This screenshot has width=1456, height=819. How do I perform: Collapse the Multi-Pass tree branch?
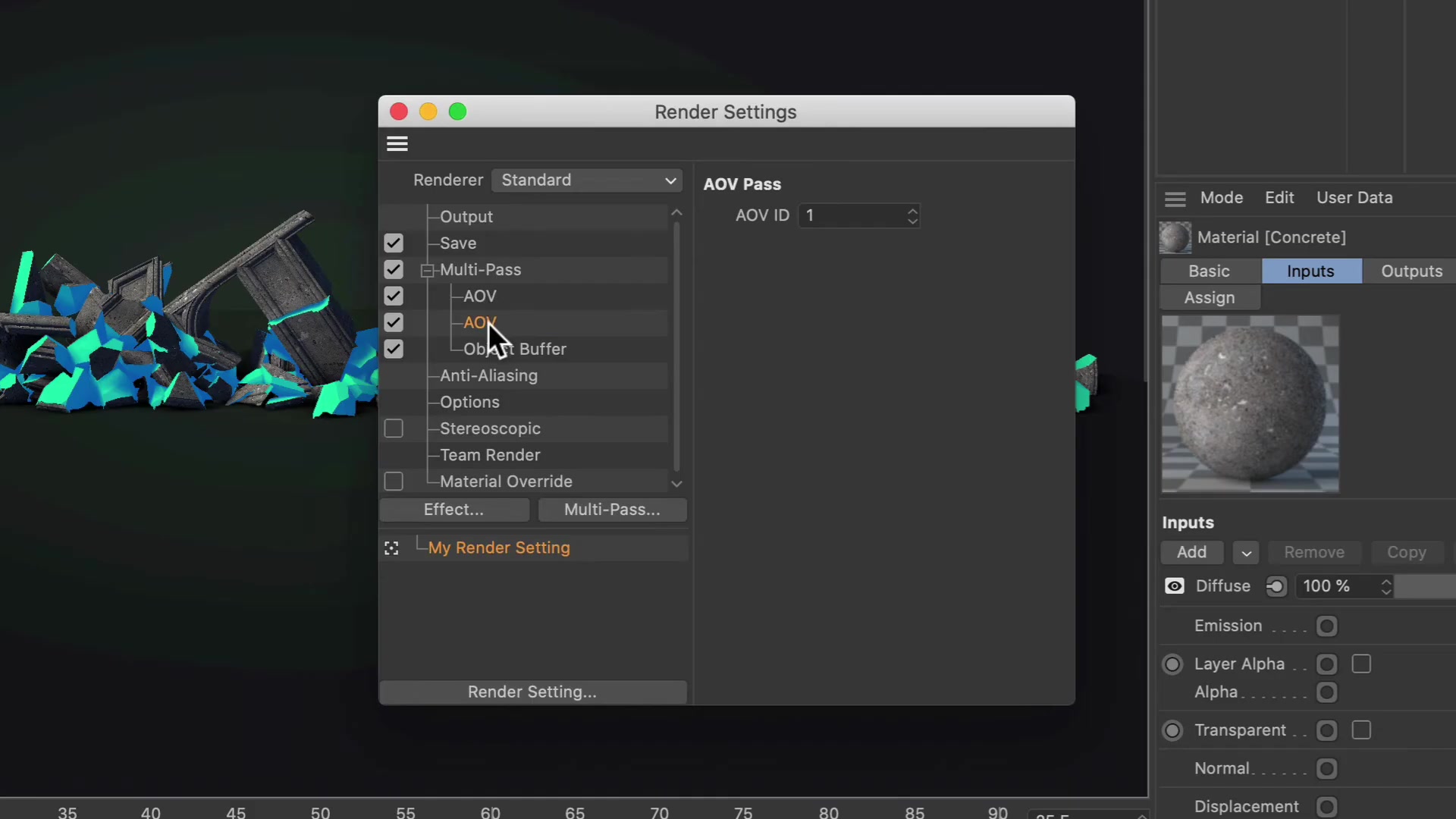tap(428, 269)
